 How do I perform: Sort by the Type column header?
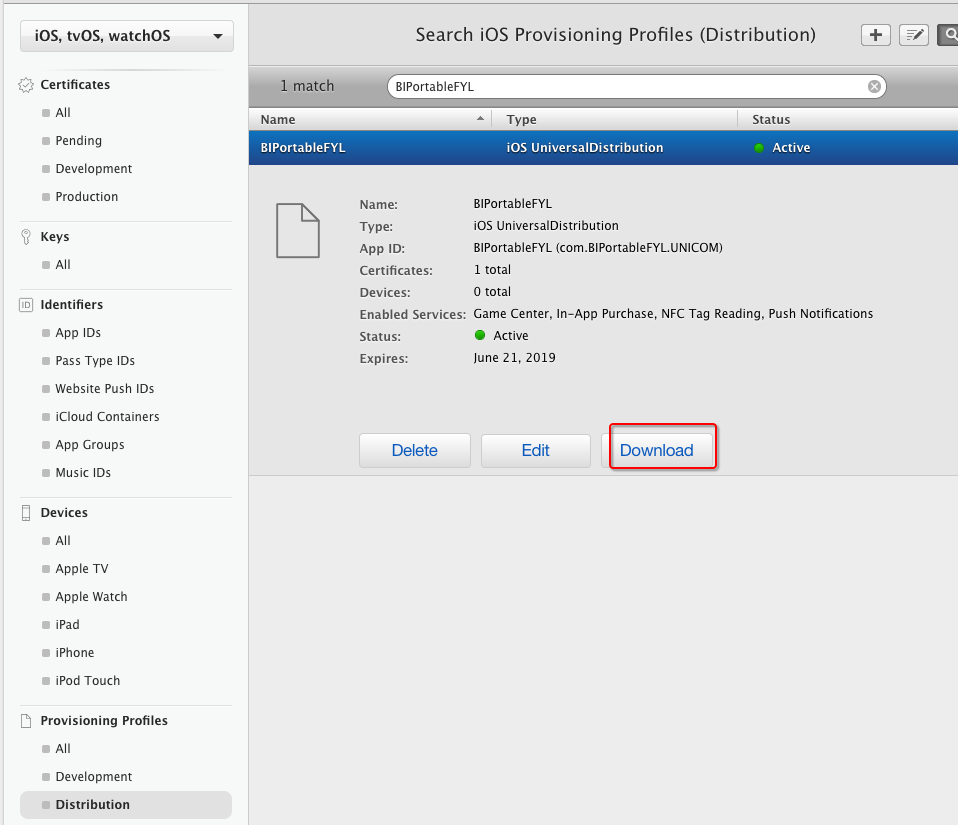tap(615, 119)
